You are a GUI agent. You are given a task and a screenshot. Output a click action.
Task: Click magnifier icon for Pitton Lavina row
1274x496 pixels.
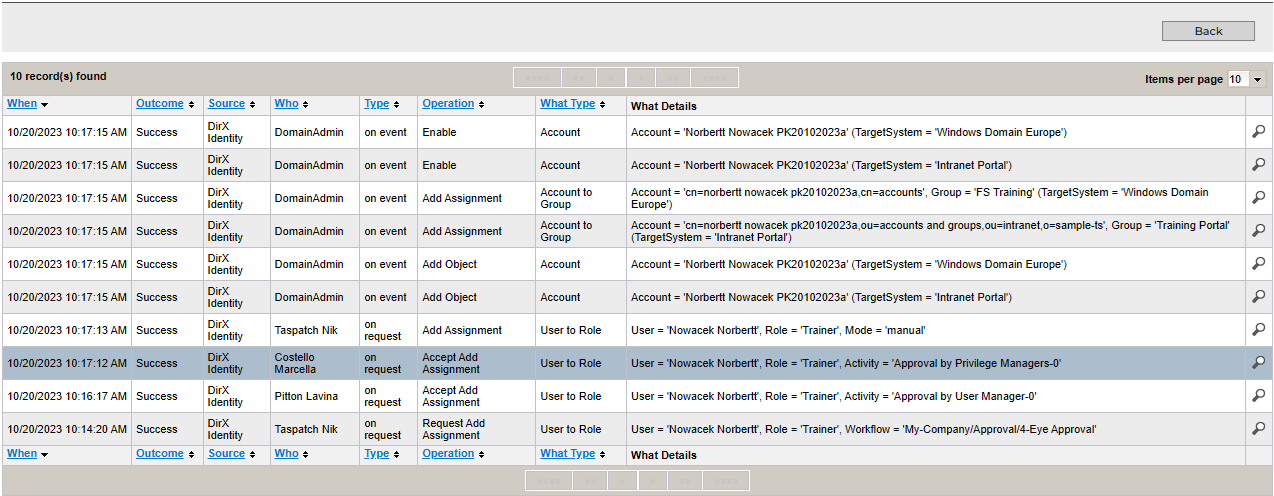coord(1258,396)
